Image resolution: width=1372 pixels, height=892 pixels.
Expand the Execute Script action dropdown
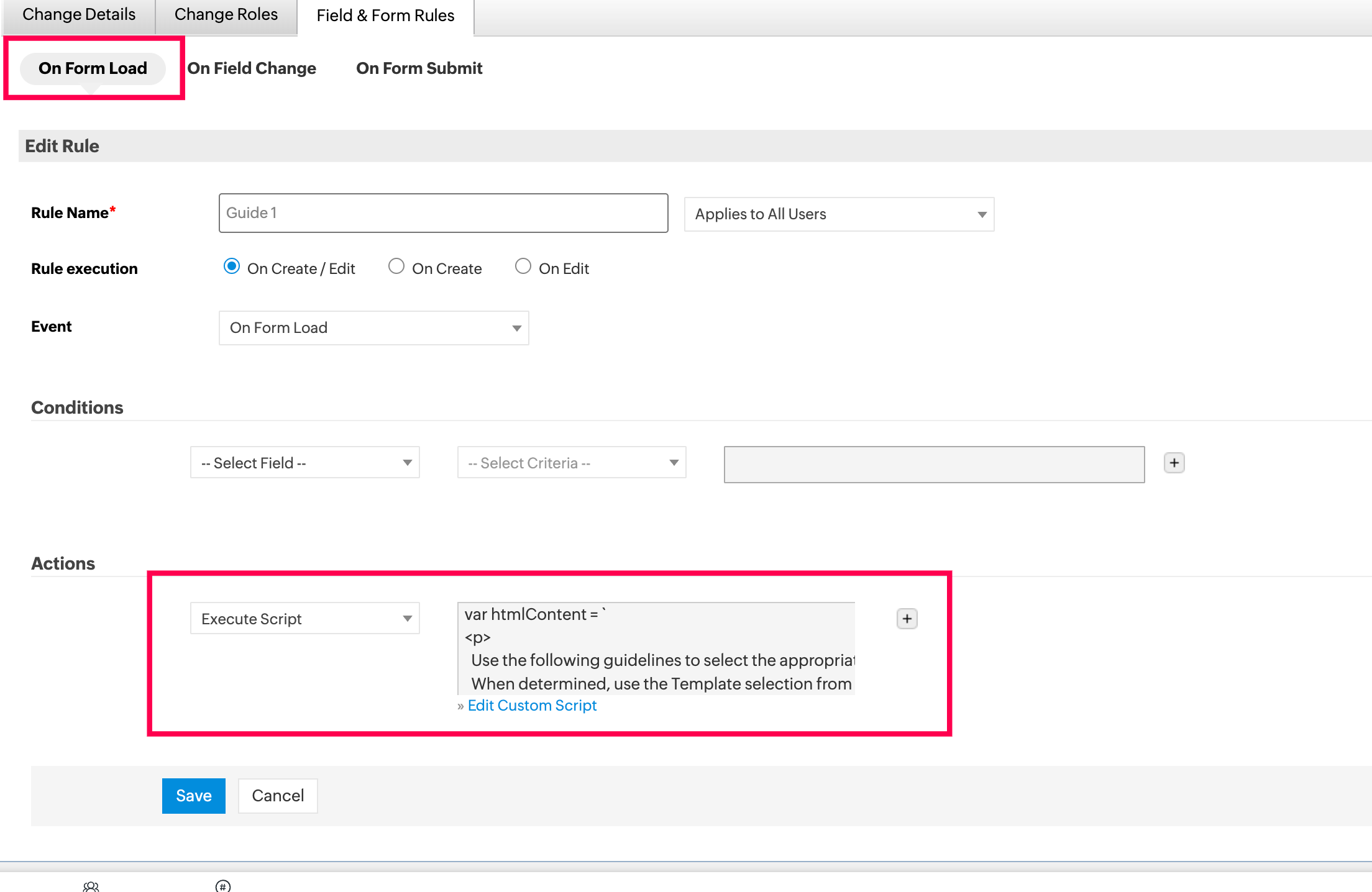[x=304, y=619]
